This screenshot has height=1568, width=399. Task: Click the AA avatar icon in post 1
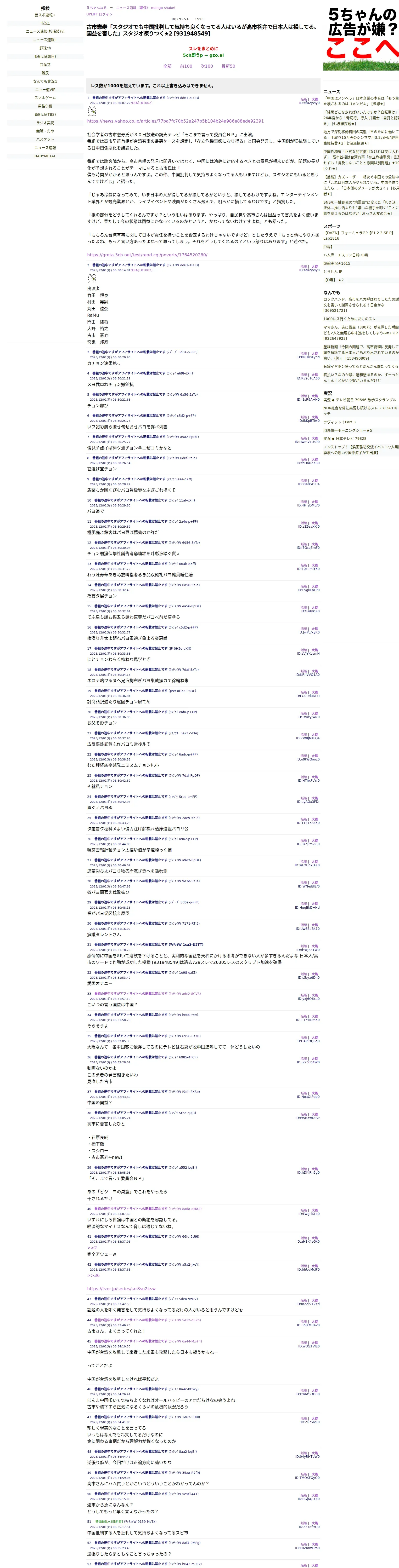92,111
